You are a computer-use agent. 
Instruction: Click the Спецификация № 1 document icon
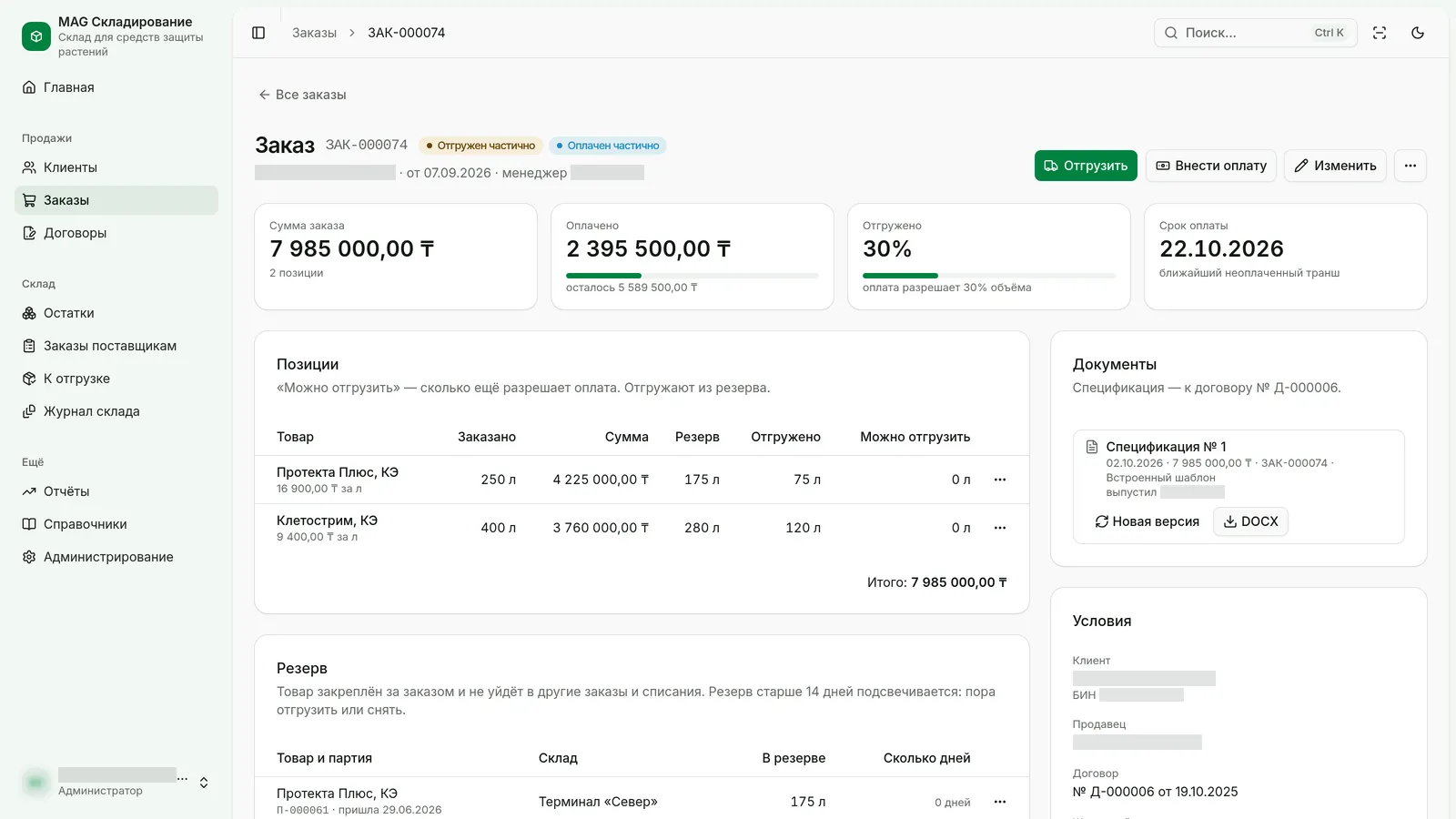[x=1092, y=447]
